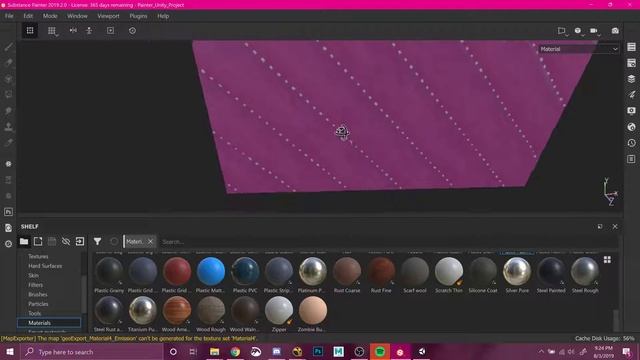Select the Wood Rough material
The height and width of the screenshot is (360, 640).
[x=211, y=314]
